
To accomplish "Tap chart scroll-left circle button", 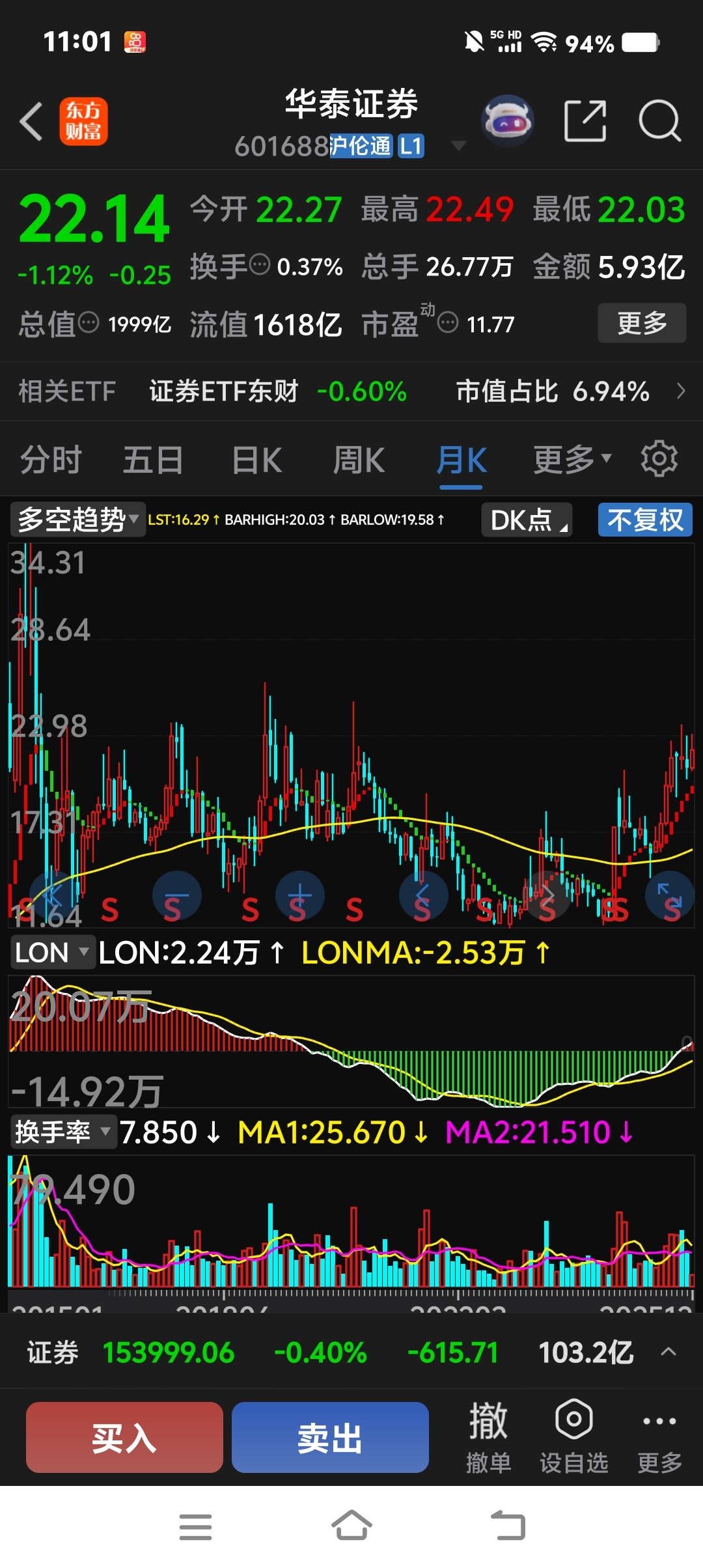I will 424,895.
